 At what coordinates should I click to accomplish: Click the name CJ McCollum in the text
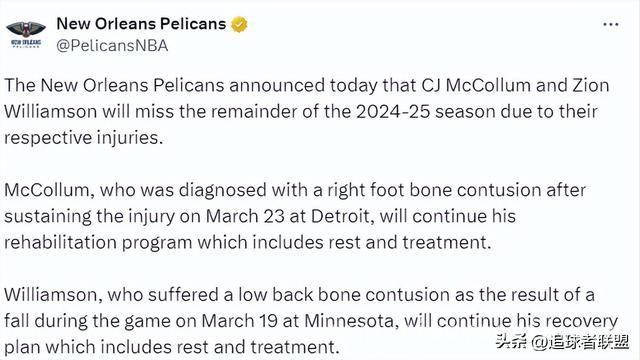tap(476, 86)
